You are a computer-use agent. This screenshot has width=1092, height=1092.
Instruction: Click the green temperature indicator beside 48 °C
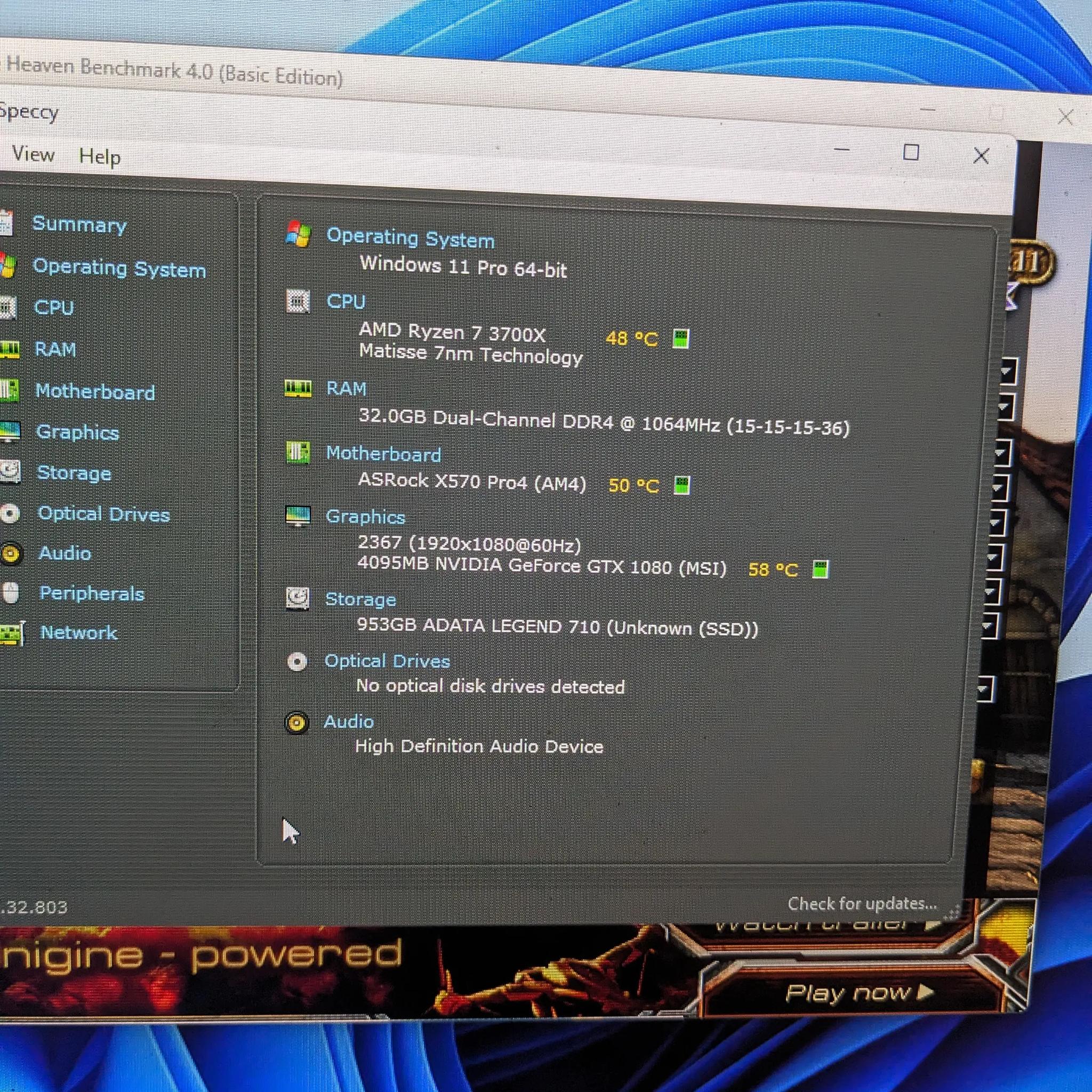click(681, 339)
